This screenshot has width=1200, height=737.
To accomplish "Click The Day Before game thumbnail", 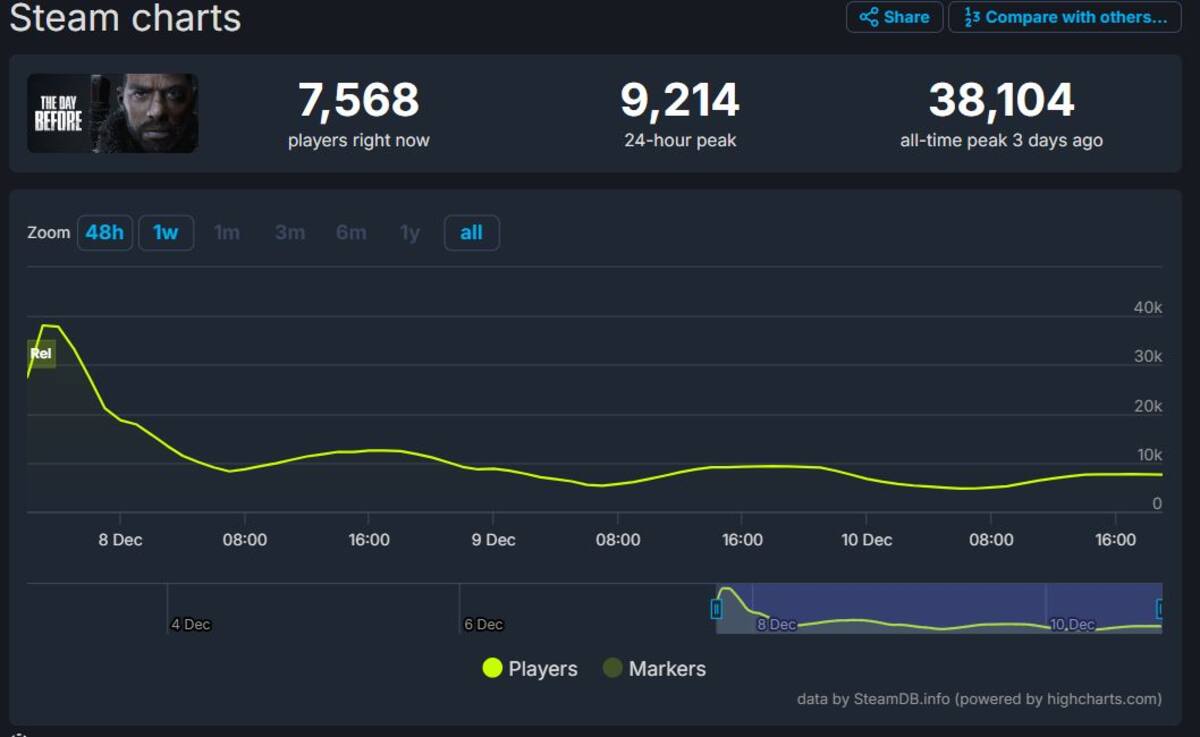I will pyautogui.click(x=112, y=113).
